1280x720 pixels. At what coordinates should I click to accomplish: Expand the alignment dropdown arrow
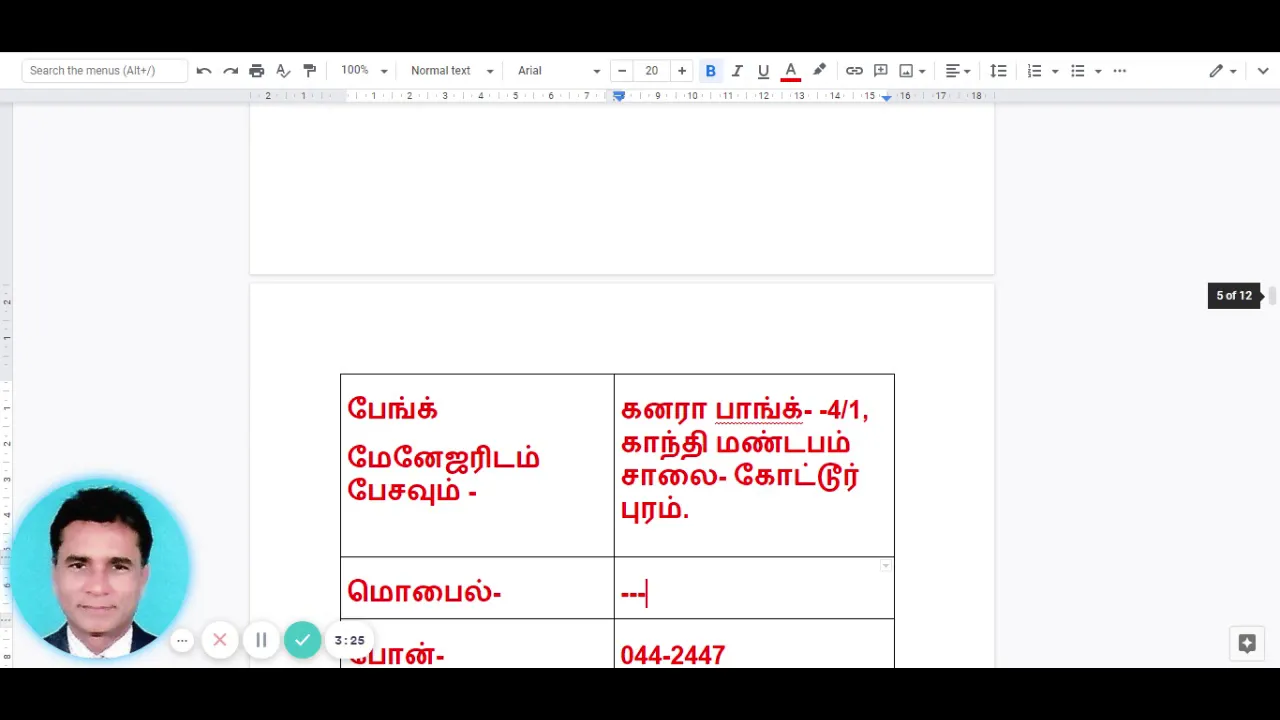point(967,71)
